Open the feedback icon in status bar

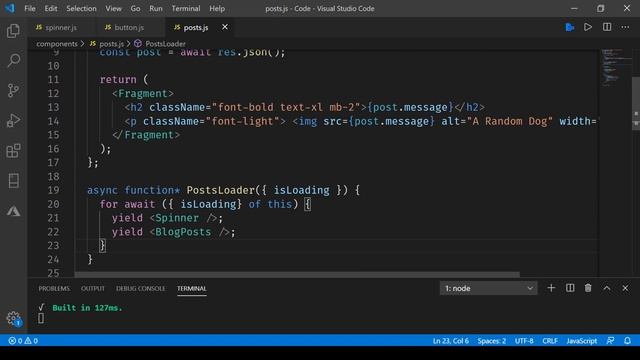click(611, 340)
